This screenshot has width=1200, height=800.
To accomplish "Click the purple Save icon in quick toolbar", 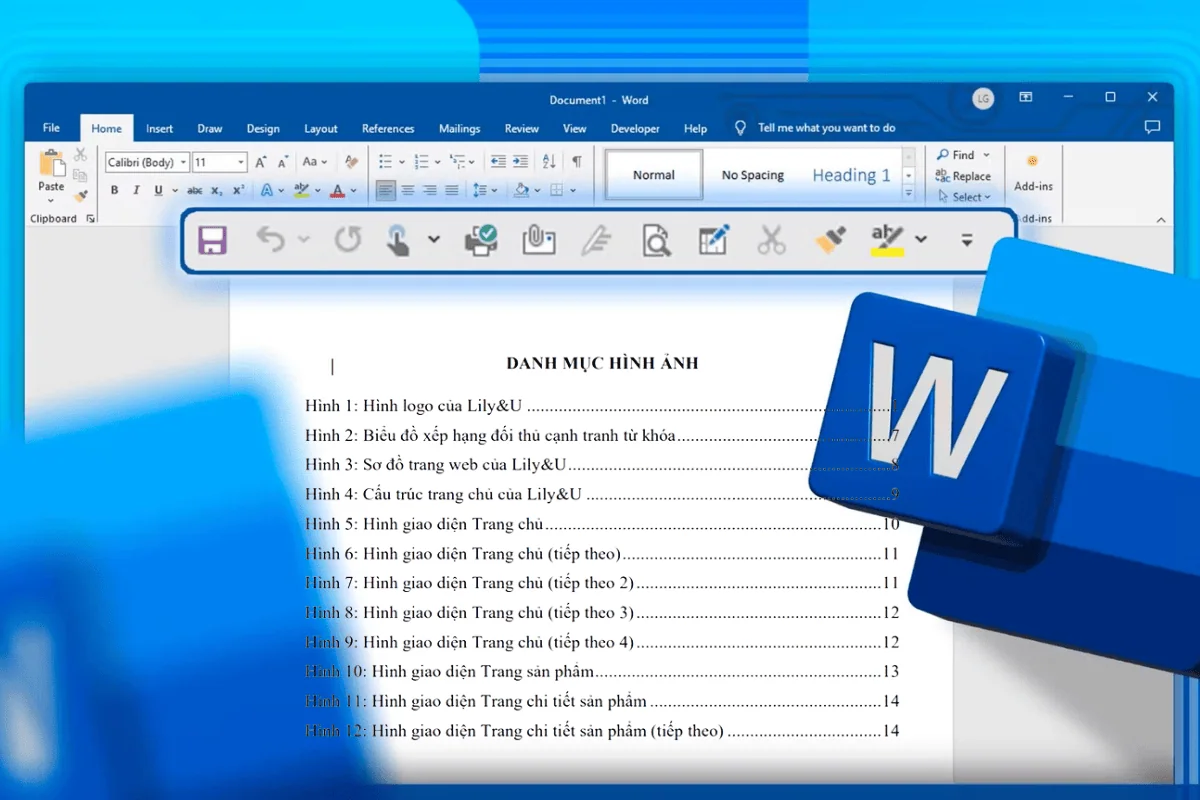I will [212, 240].
